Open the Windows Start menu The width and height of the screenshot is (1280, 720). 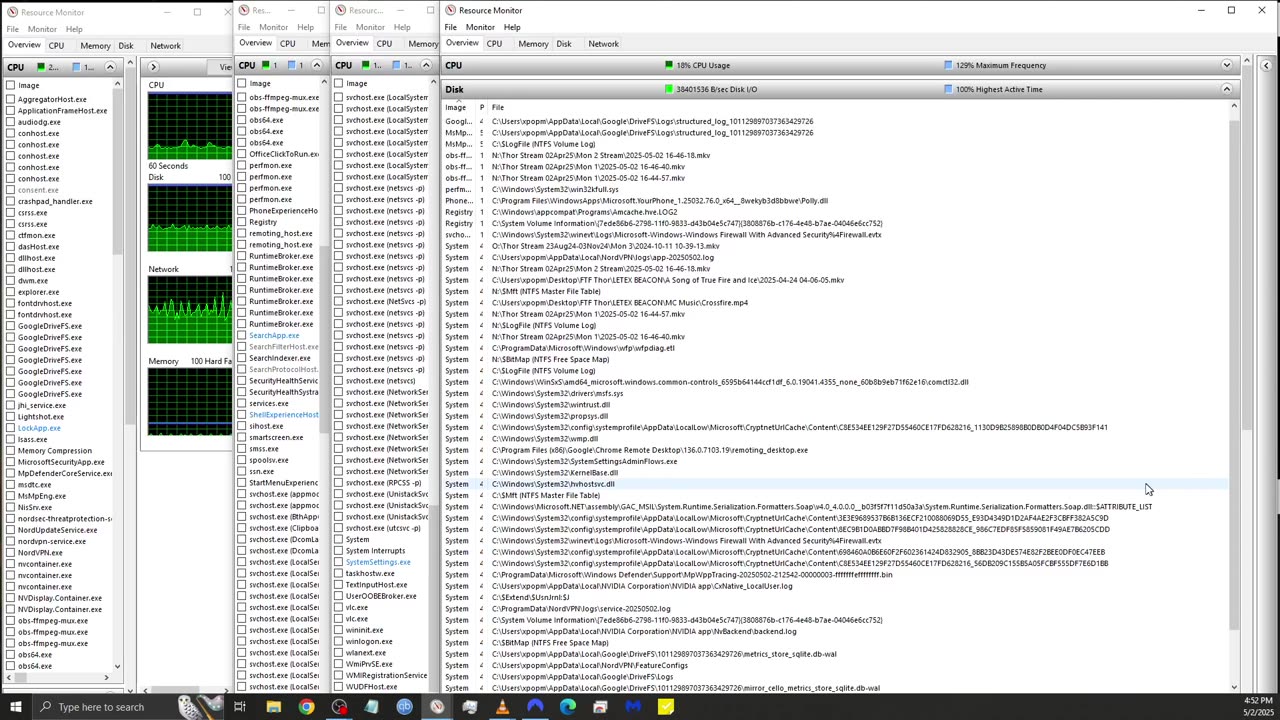coord(15,707)
